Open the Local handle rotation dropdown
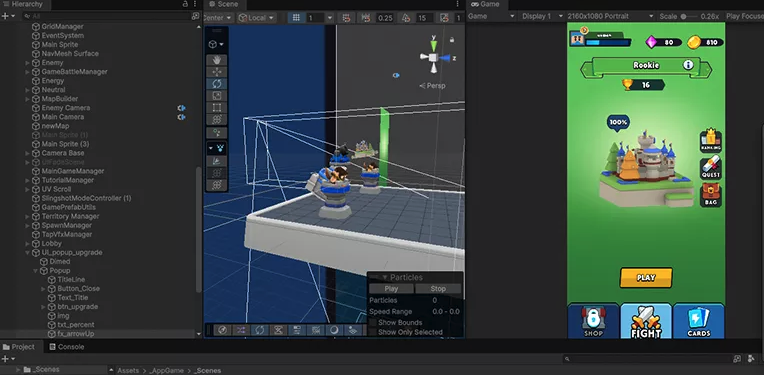The width and height of the screenshot is (764, 375). click(x=257, y=18)
